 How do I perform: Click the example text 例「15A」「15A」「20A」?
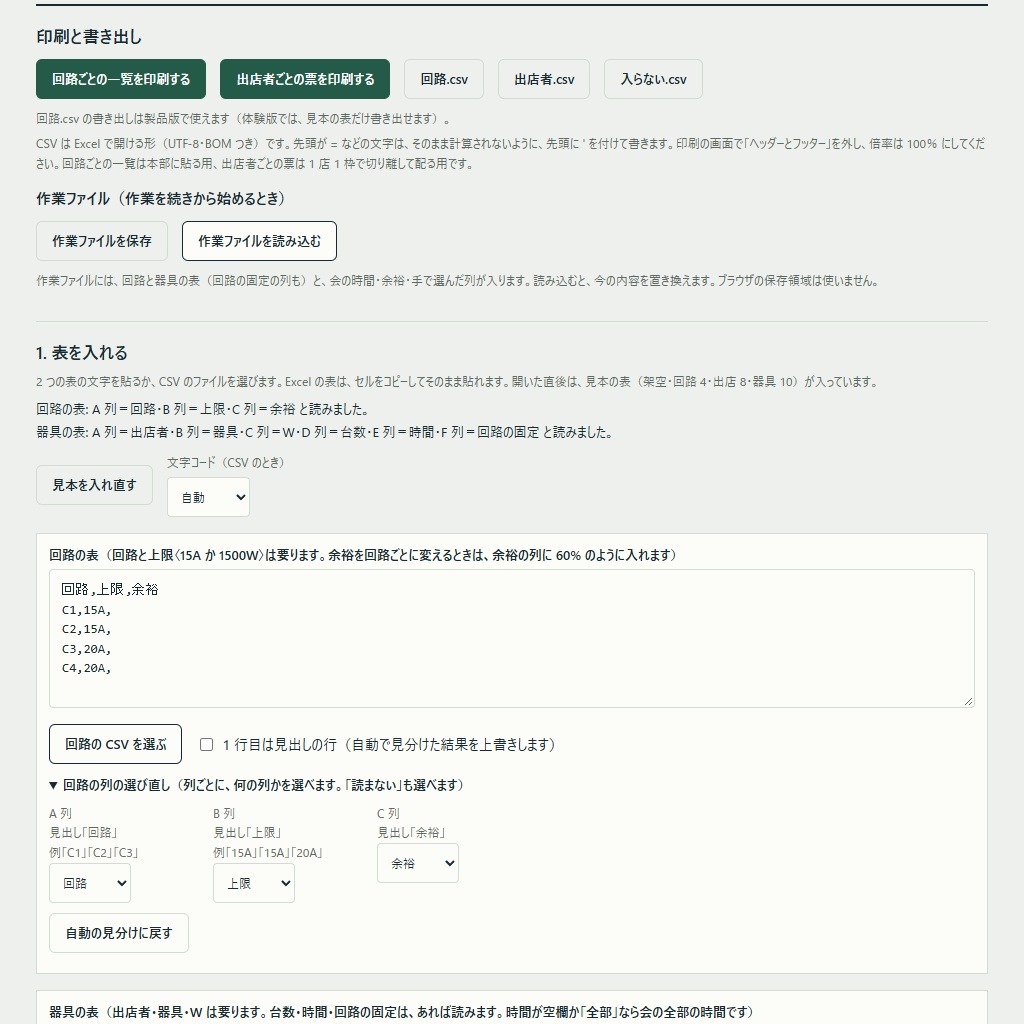tap(268, 853)
